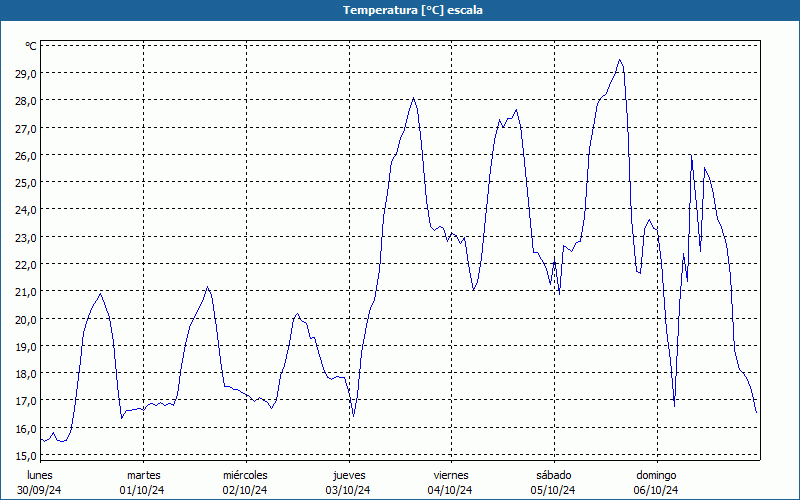Select the 15,0 y-axis value
This screenshot has height=500, width=800.
tap(27, 455)
